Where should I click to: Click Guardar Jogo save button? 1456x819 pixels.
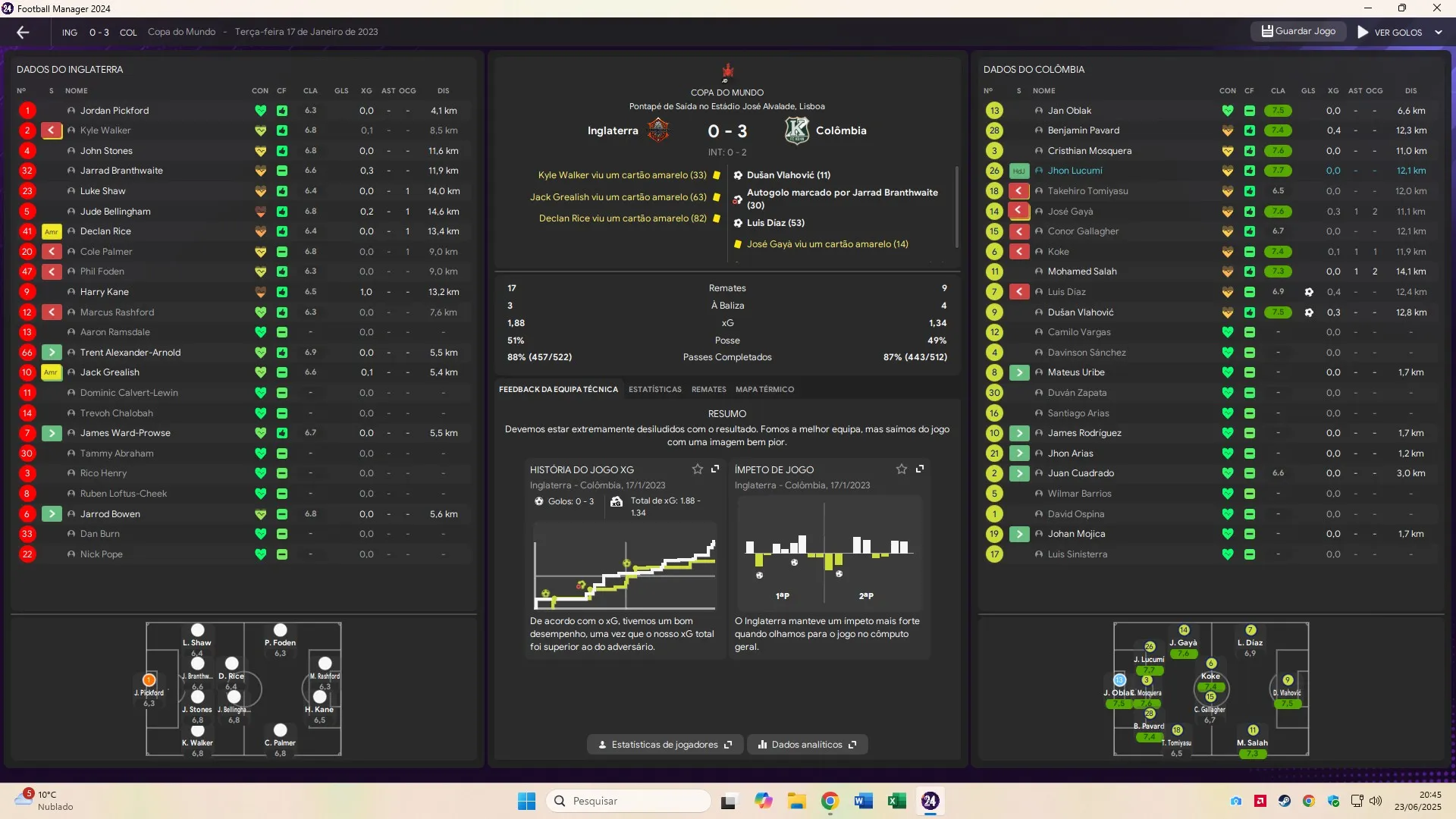(1298, 32)
